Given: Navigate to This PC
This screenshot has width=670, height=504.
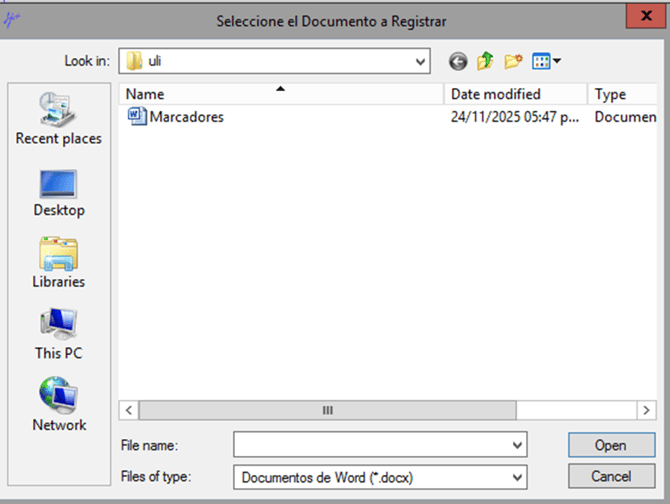Looking at the screenshot, I should tap(59, 335).
